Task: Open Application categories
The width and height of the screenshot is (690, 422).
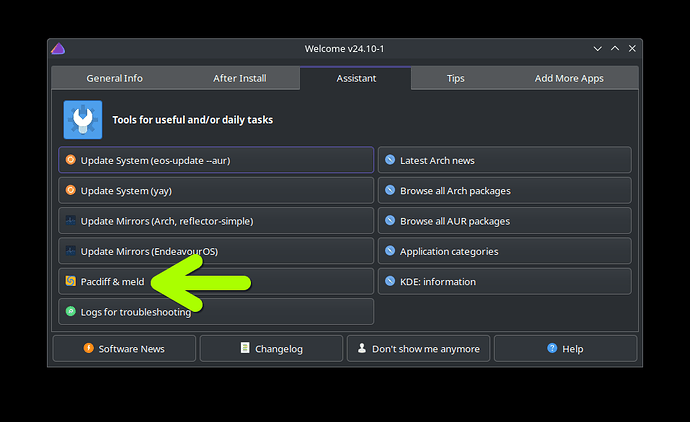Action: (505, 251)
